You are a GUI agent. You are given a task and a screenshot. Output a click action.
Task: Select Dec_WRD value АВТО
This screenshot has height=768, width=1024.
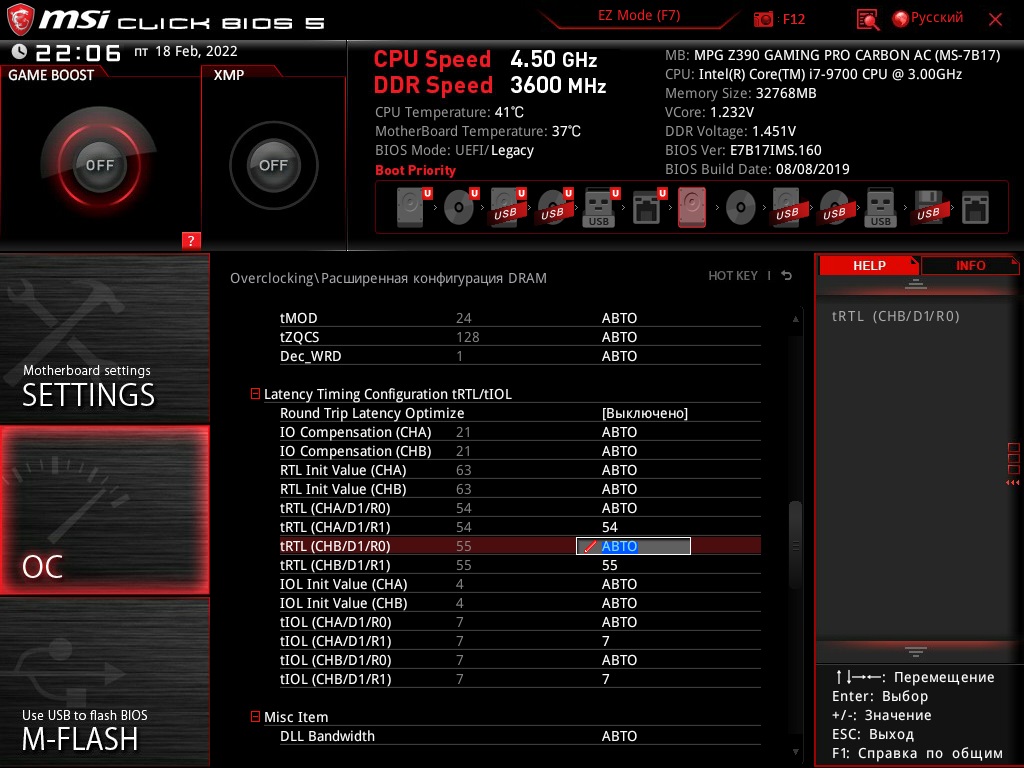[x=619, y=356]
